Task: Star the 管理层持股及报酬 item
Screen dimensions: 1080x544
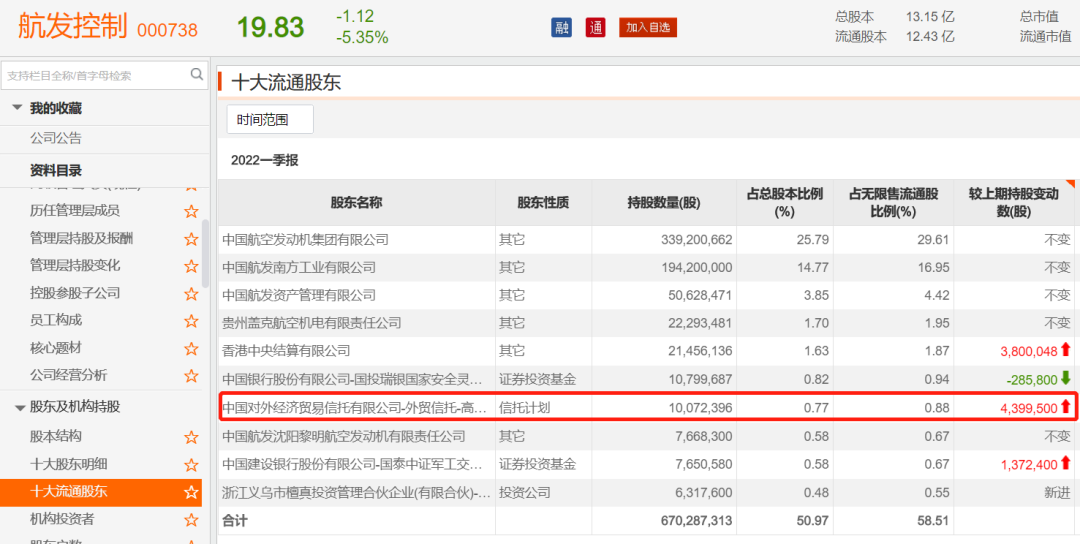Action: pyautogui.click(x=191, y=239)
